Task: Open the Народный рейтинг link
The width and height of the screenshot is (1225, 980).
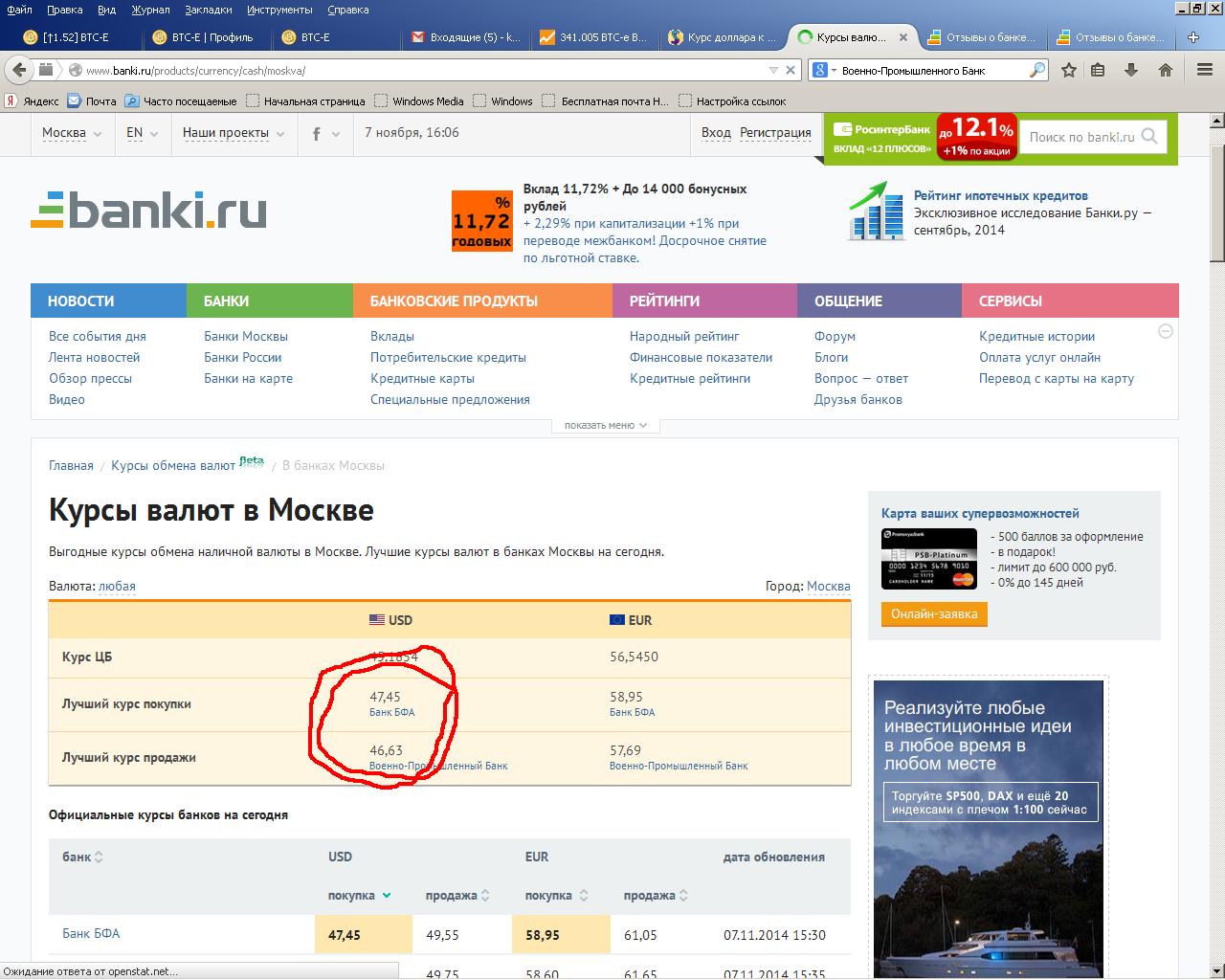Action: point(684,336)
